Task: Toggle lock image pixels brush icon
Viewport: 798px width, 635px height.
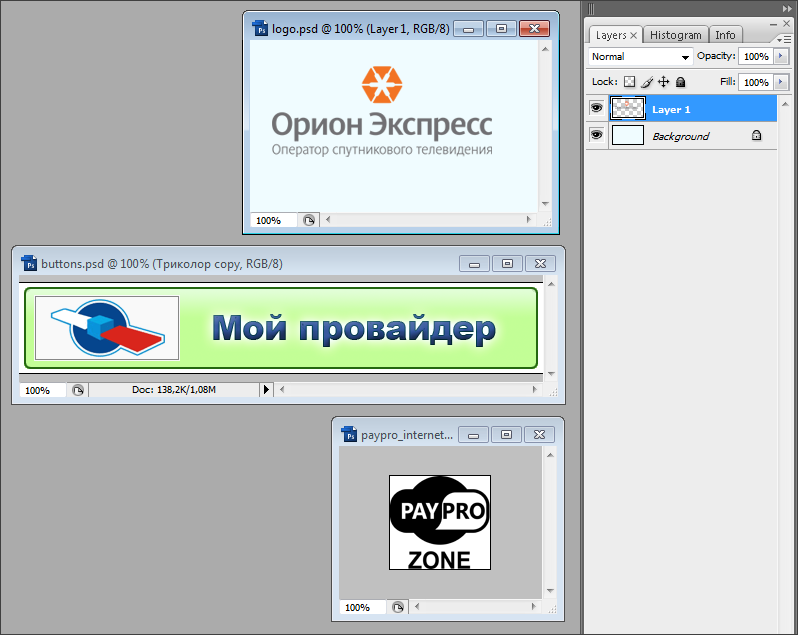Action: [647, 81]
